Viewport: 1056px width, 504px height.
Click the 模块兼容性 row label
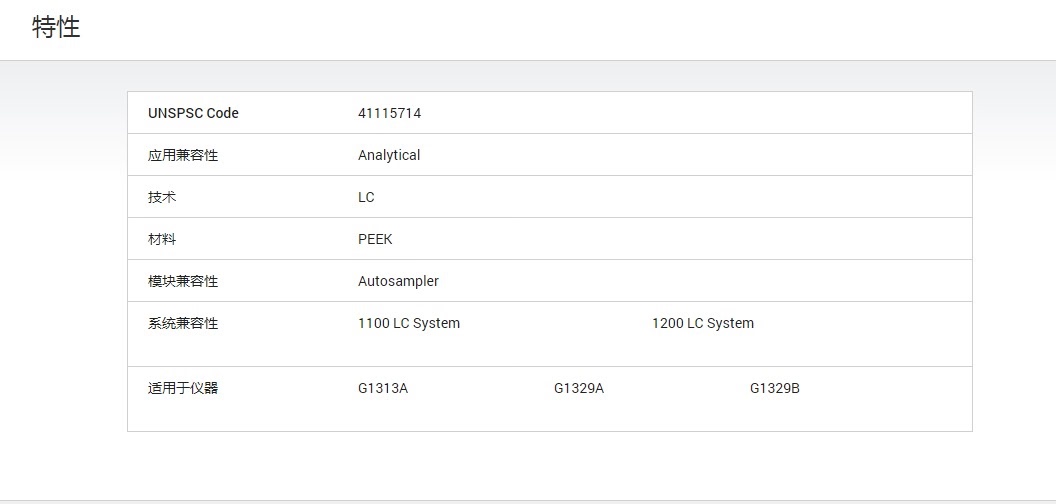pyautogui.click(x=183, y=281)
